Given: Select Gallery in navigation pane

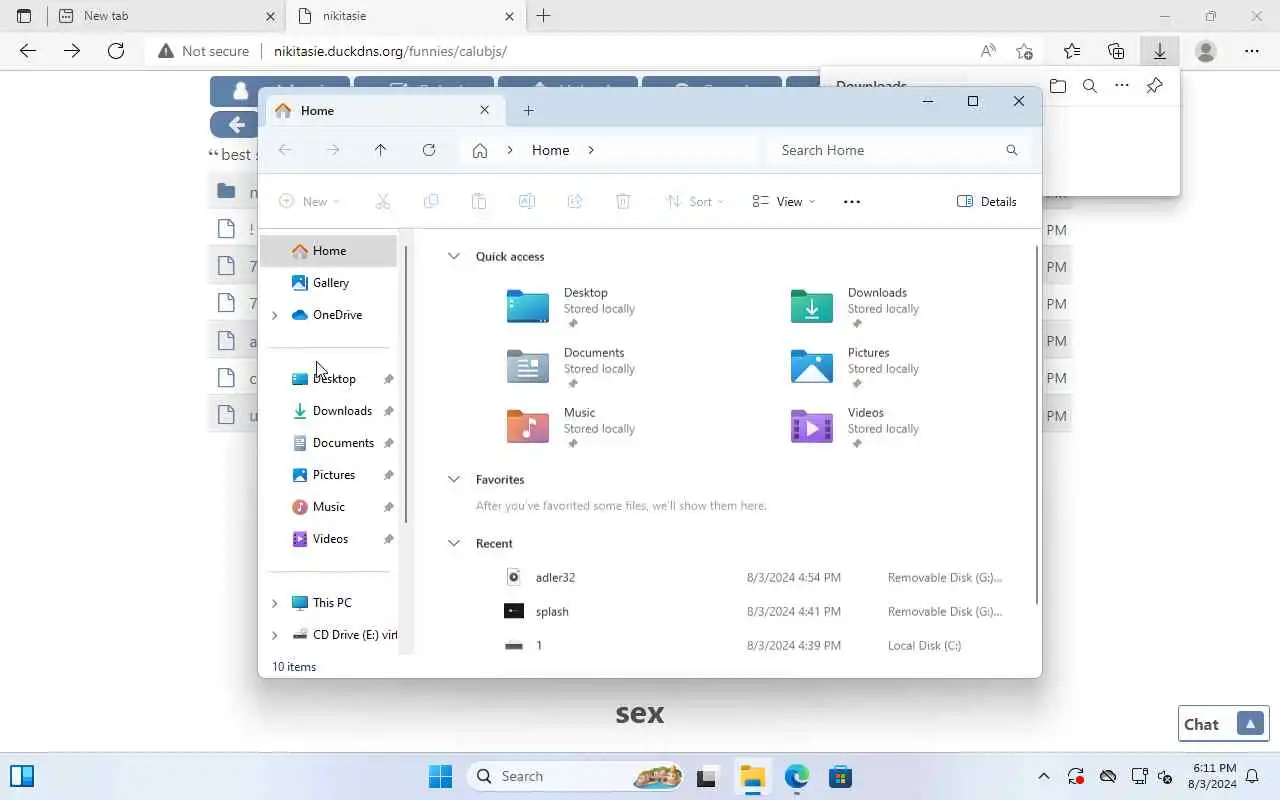Looking at the screenshot, I should tap(330, 283).
